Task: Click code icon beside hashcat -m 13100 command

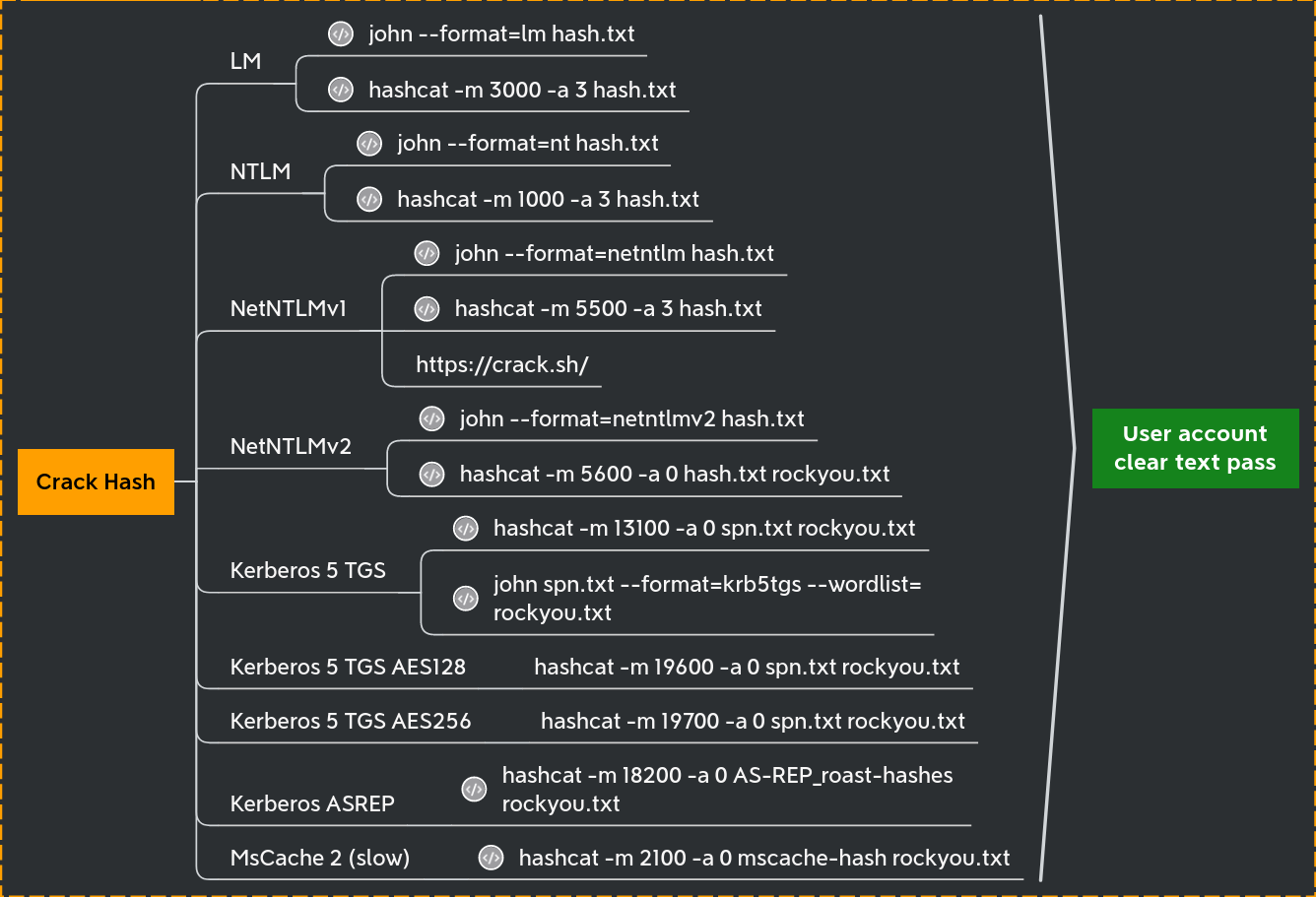Action: (465, 529)
